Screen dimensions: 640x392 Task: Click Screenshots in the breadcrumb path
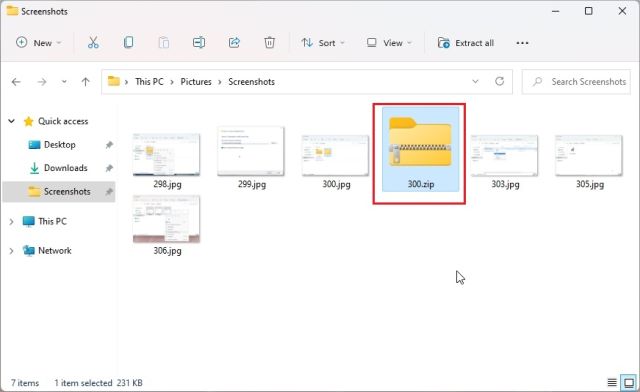251,82
